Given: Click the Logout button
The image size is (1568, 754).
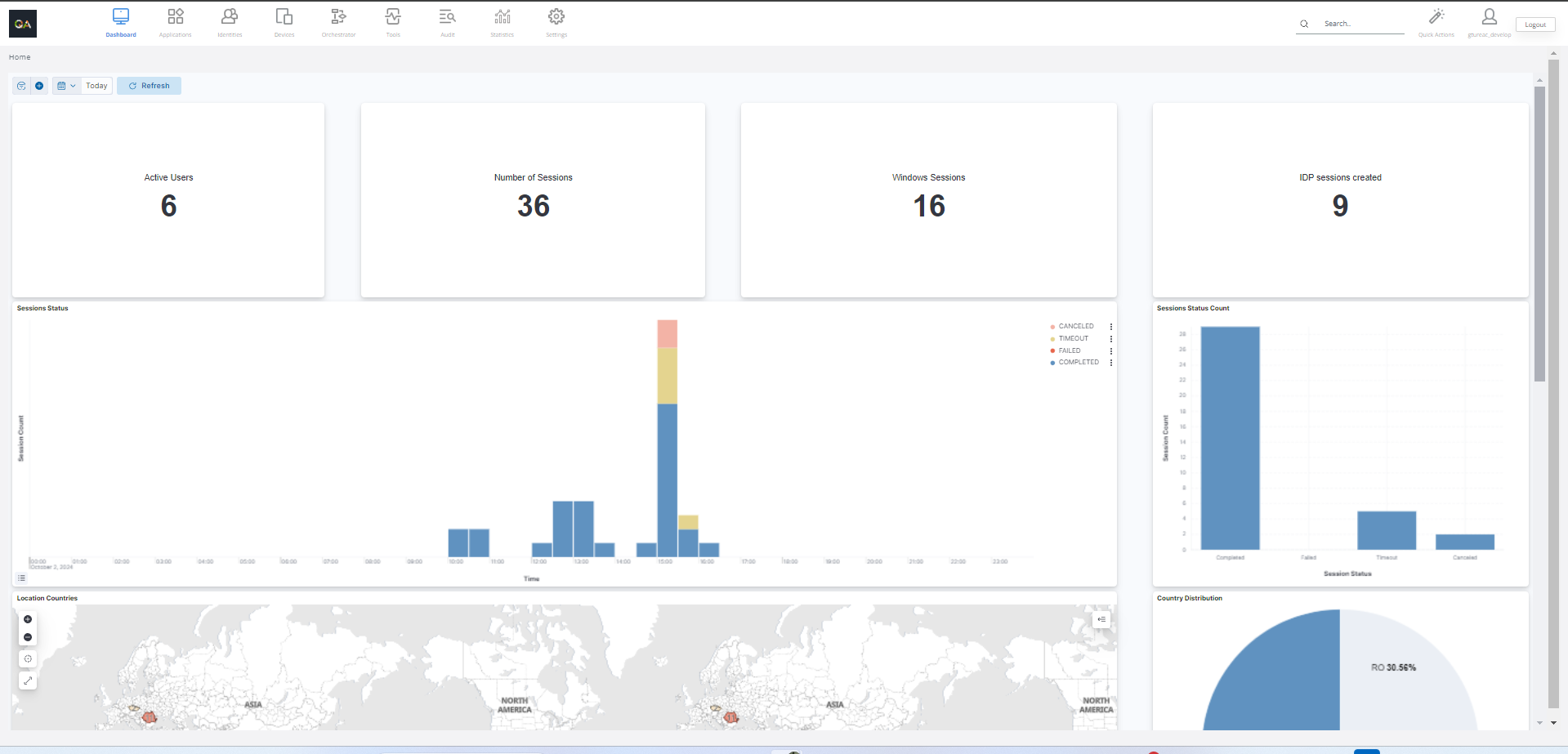Looking at the screenshot, I should coord(1534,25).
